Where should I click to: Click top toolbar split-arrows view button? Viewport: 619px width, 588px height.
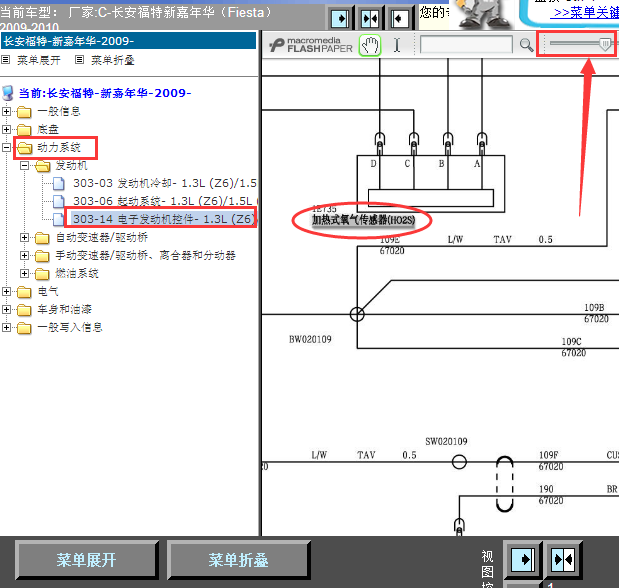click(x=370, y=19)
